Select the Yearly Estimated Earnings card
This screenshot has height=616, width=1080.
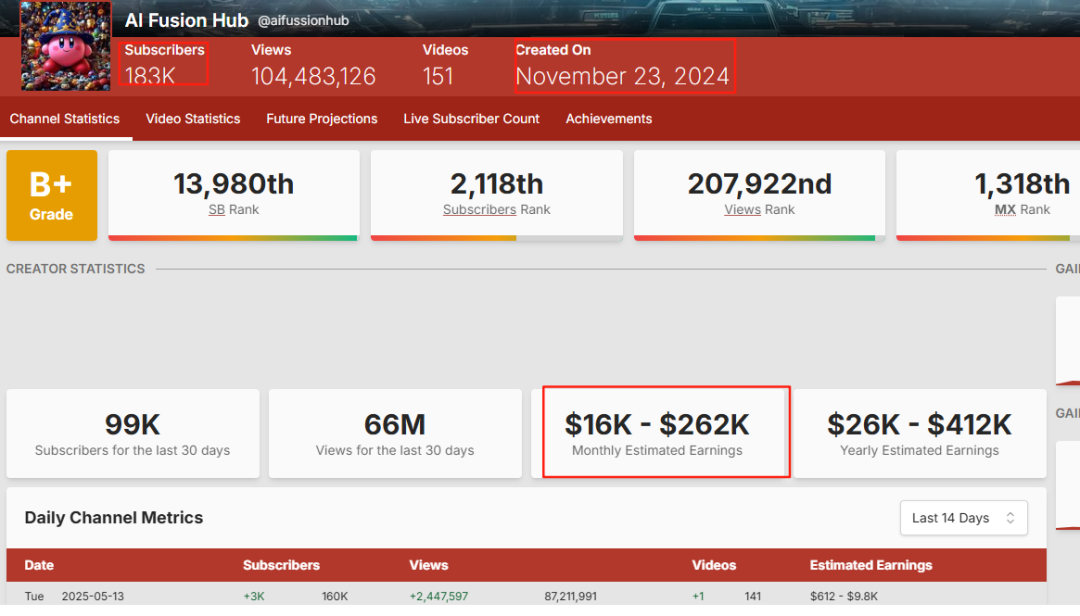pyautogui.click(x=919, y=433)
